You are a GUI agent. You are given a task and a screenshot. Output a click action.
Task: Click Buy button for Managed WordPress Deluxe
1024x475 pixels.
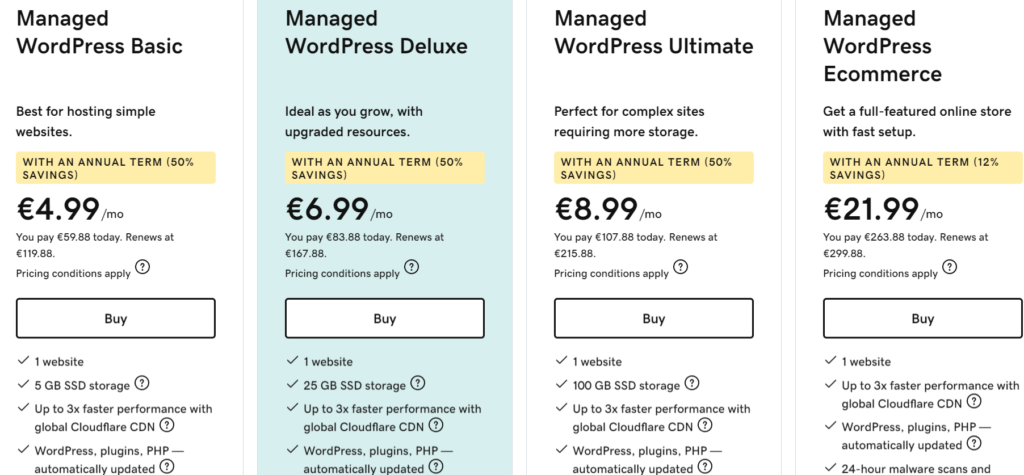pyautogui.click(x=385, y=318)
